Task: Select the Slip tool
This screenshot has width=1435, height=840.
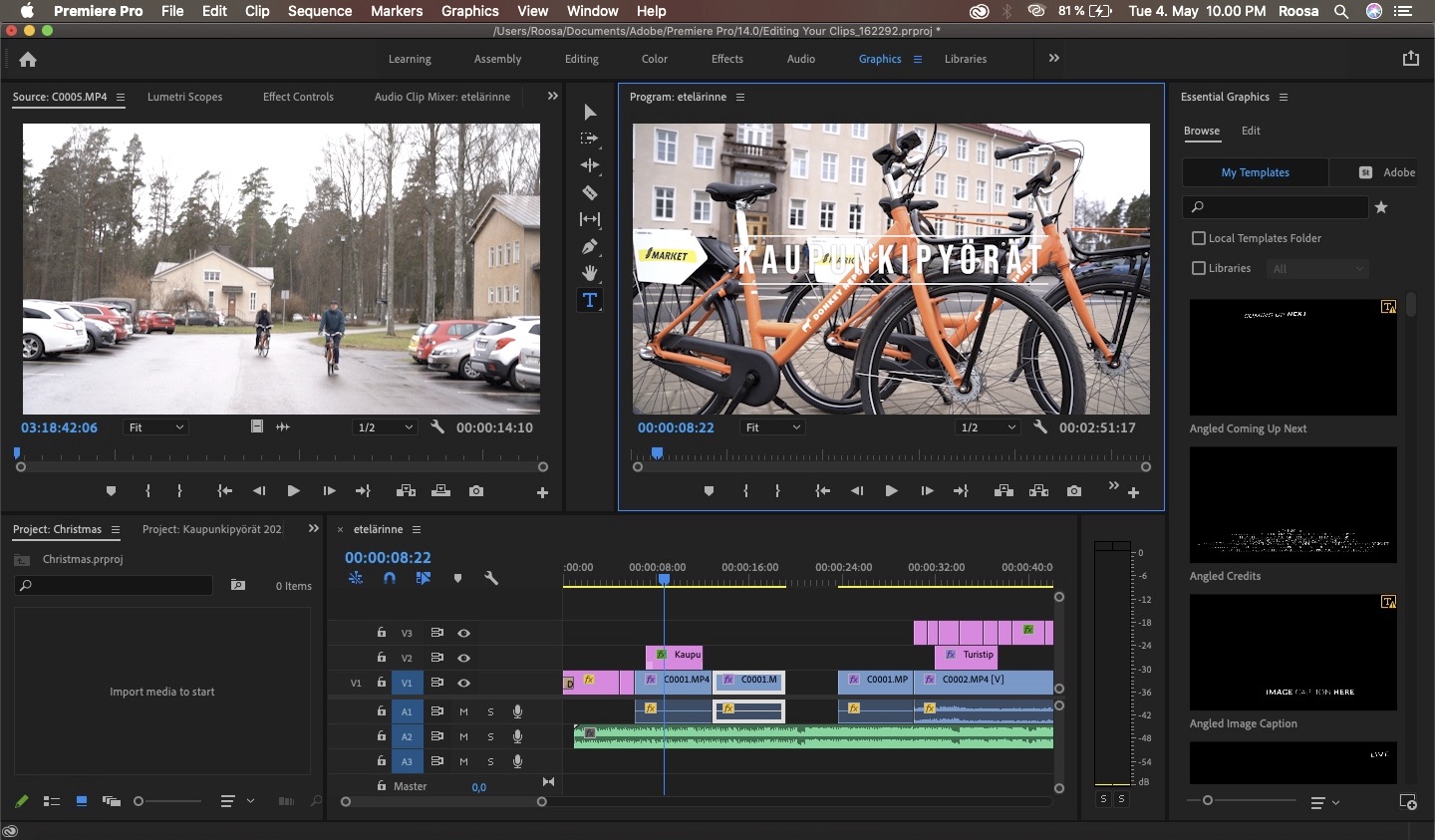Action: pyautogui.click(x=590, y=219)
